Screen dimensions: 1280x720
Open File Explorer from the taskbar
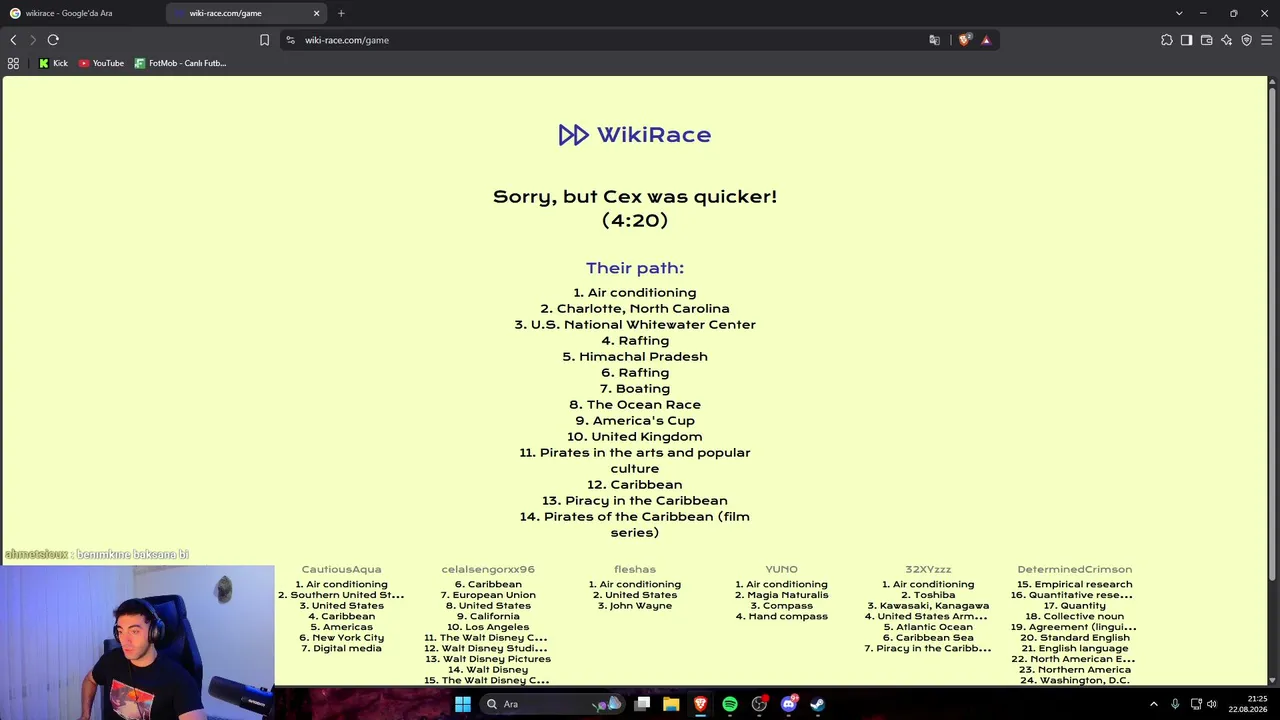pyautogui.click(x=671, y=704)
